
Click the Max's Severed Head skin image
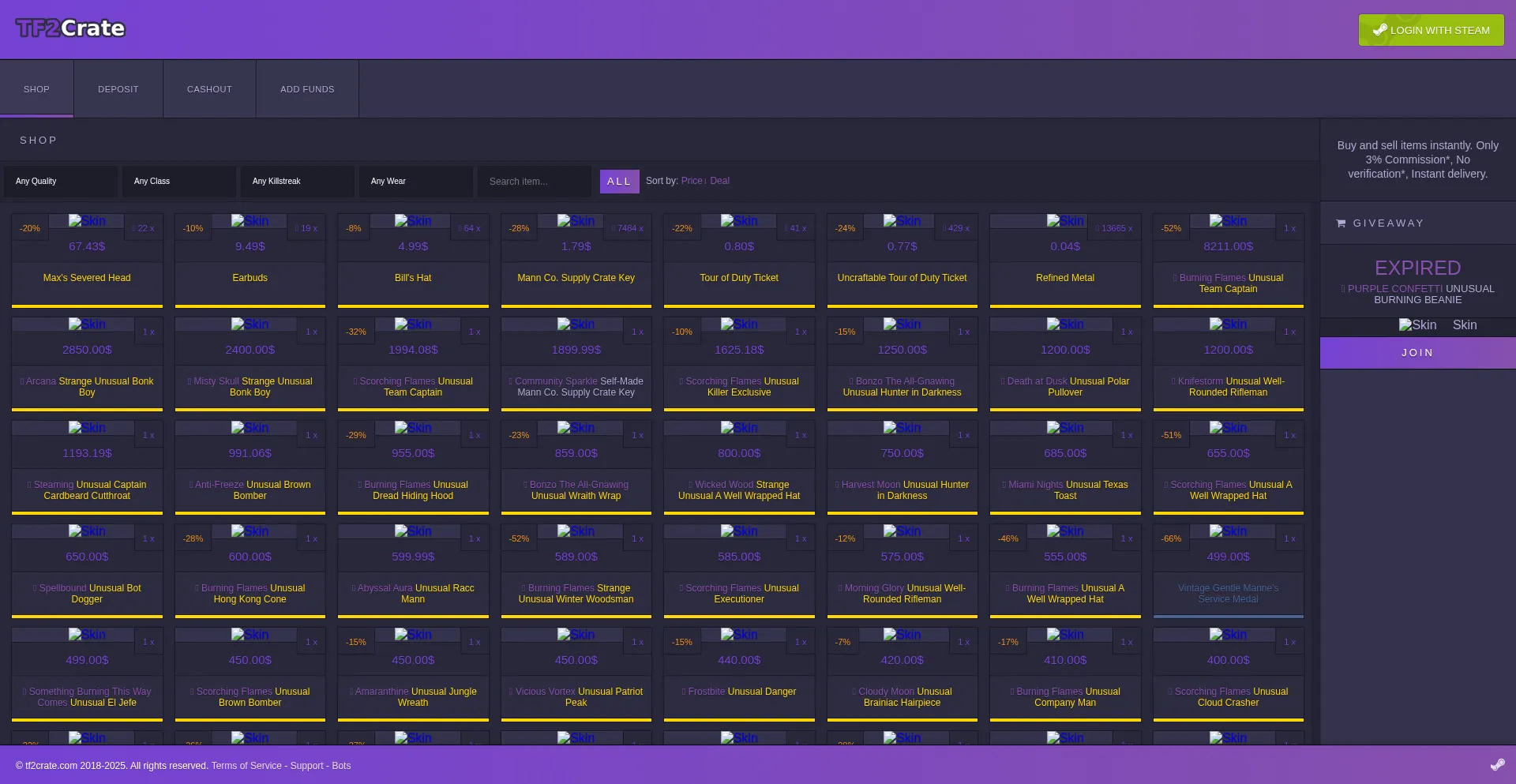(87, 221)
